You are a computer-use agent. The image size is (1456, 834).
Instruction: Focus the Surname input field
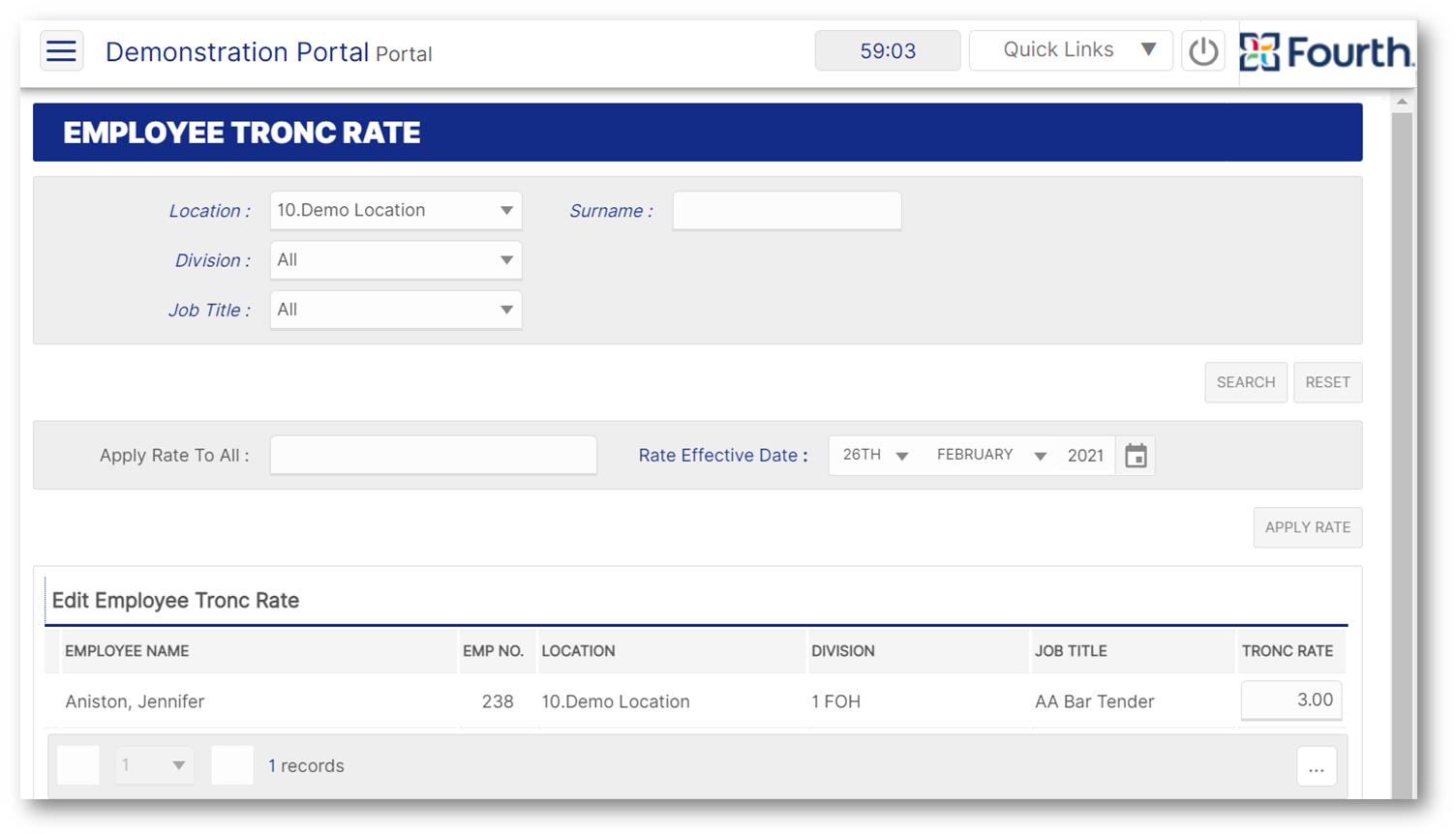tap(787, 210)
